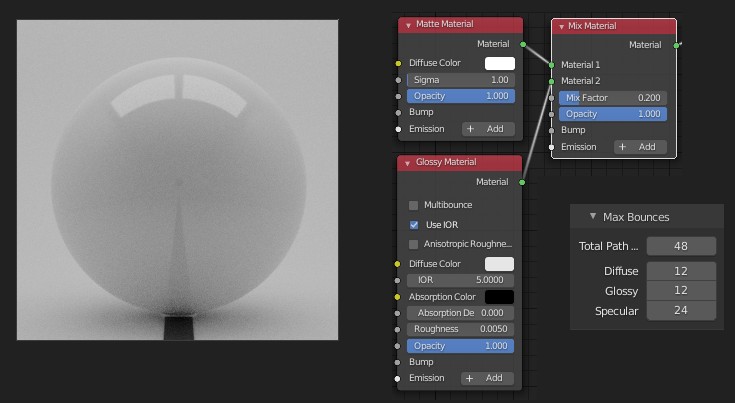Click the Material 1 input socket
The height and width of the screenshot is (403, 735).
551,65
